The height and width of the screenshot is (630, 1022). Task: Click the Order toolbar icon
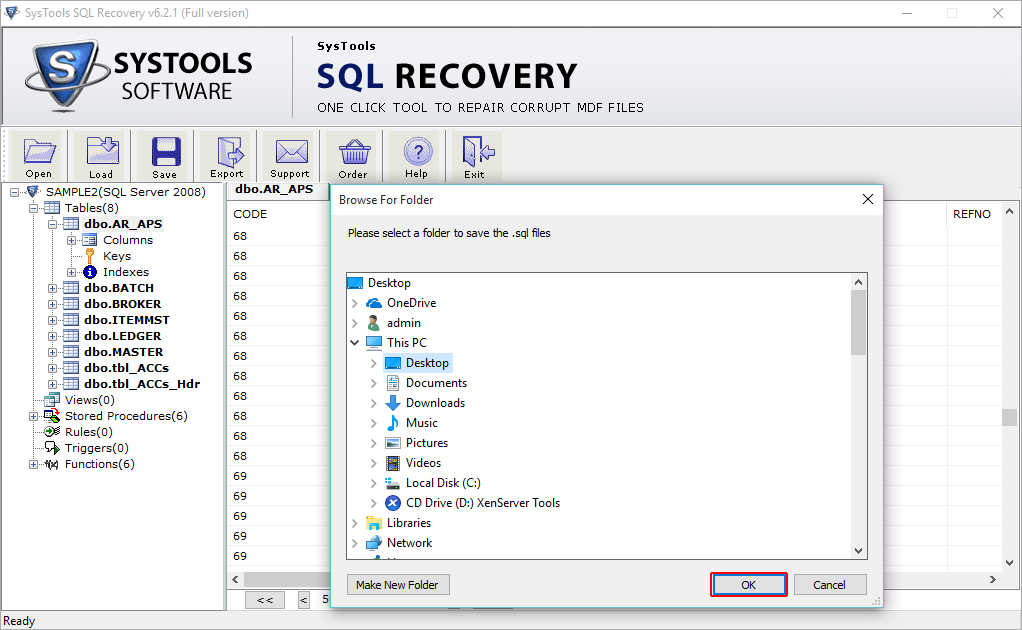[x=353, y=156]
